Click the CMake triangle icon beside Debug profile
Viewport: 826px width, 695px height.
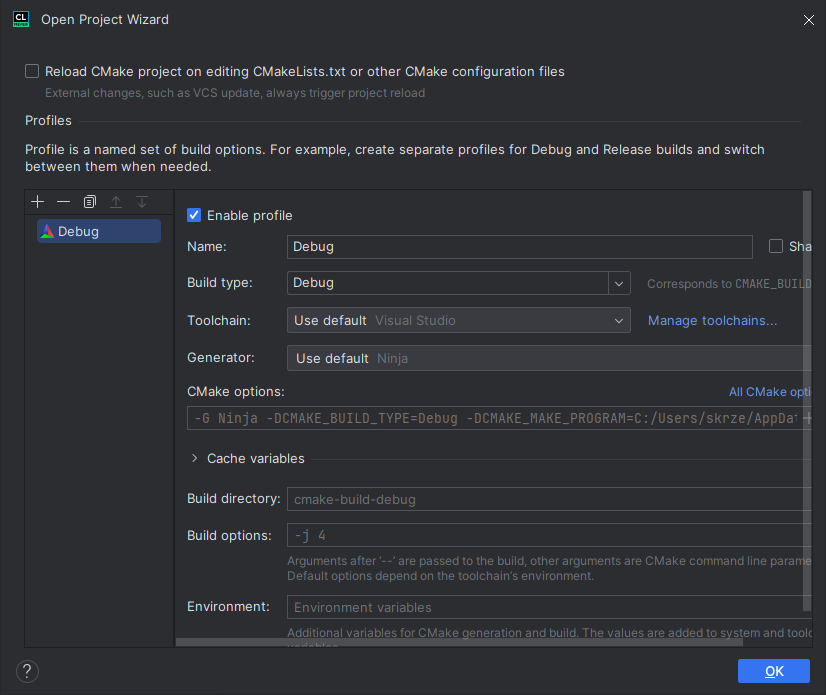(47, 231)
